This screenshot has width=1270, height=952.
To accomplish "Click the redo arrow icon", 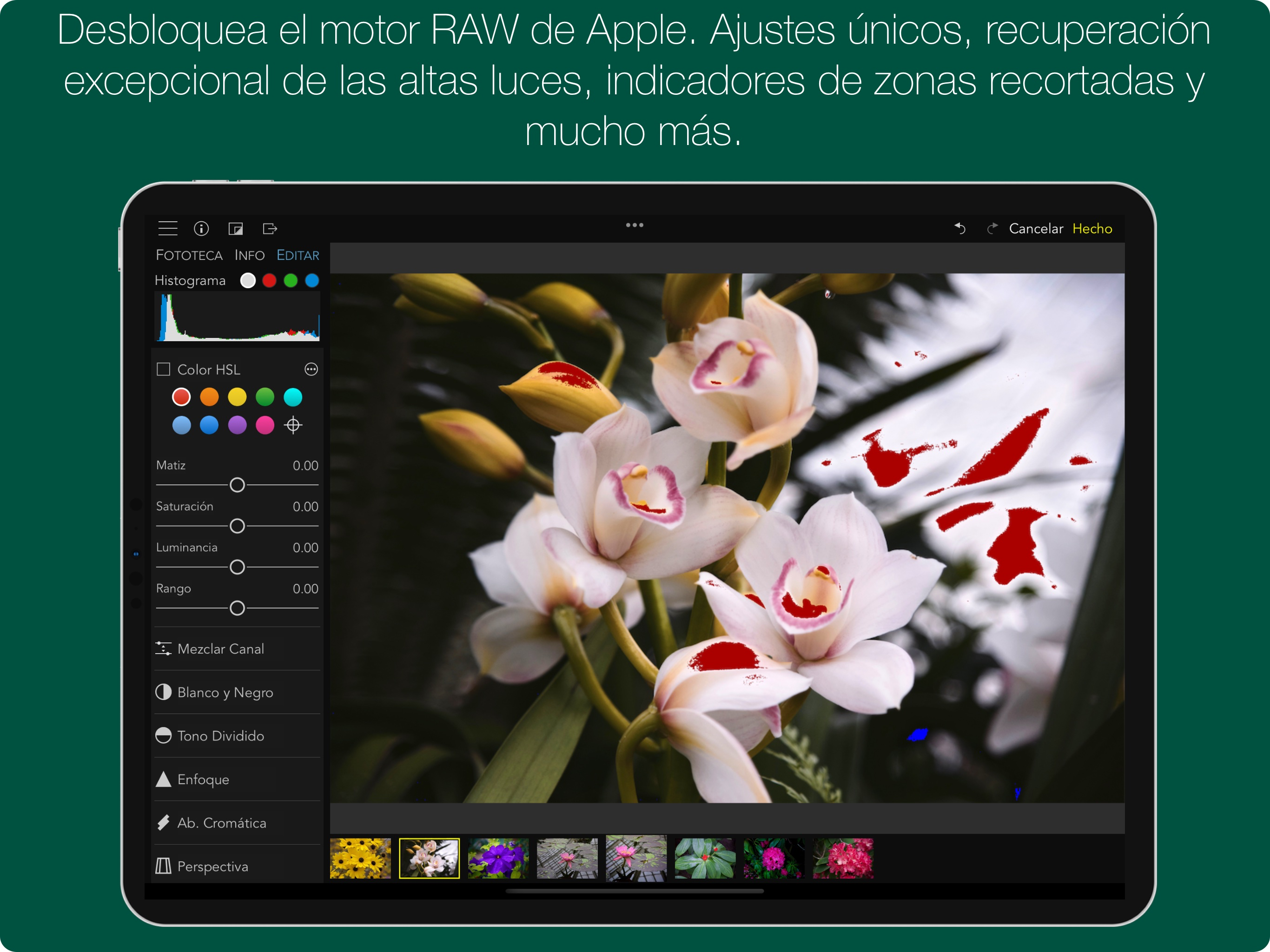I will 992,229.
